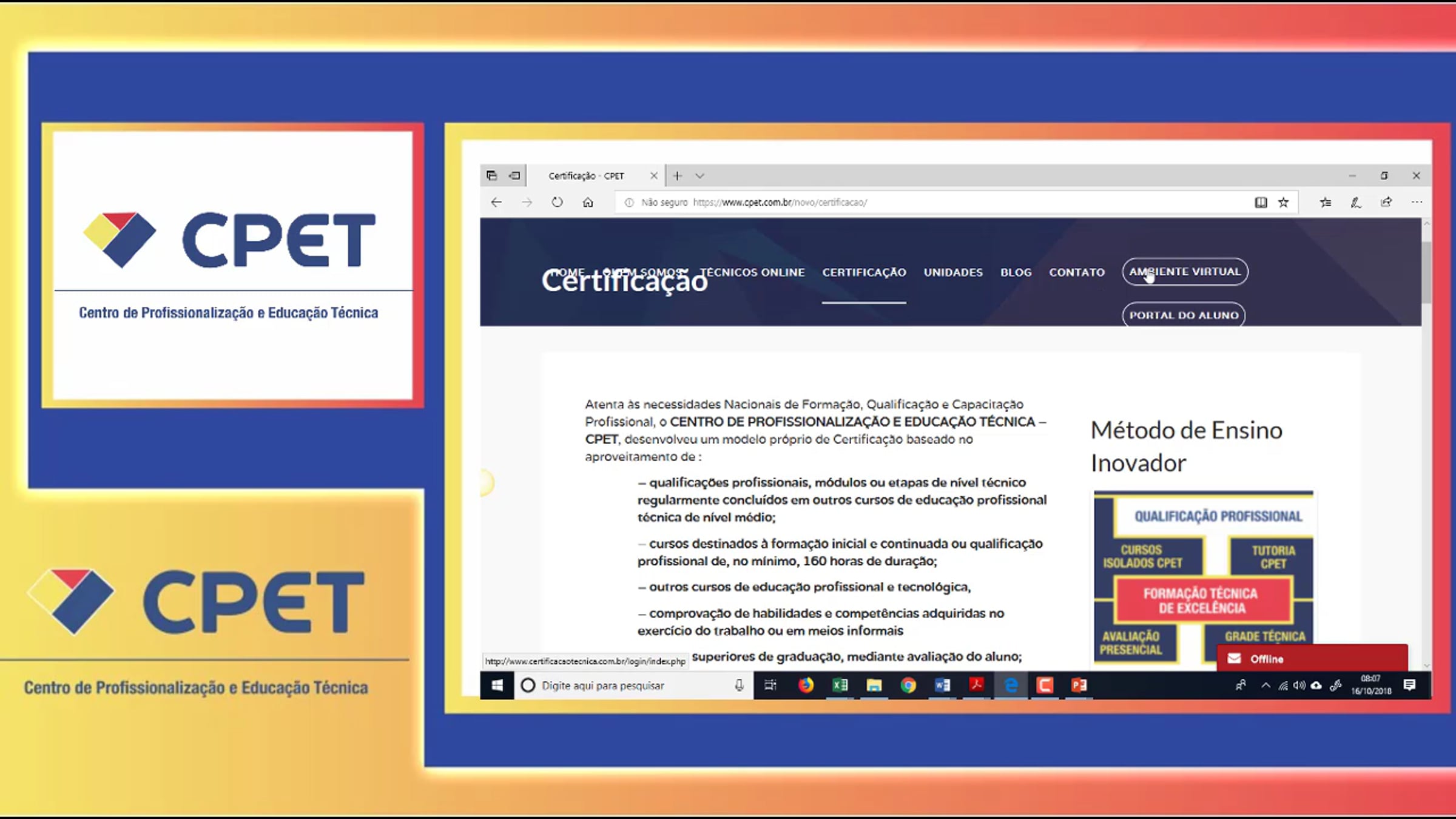Open the Action Center notifications icon

pos(1409,686)
